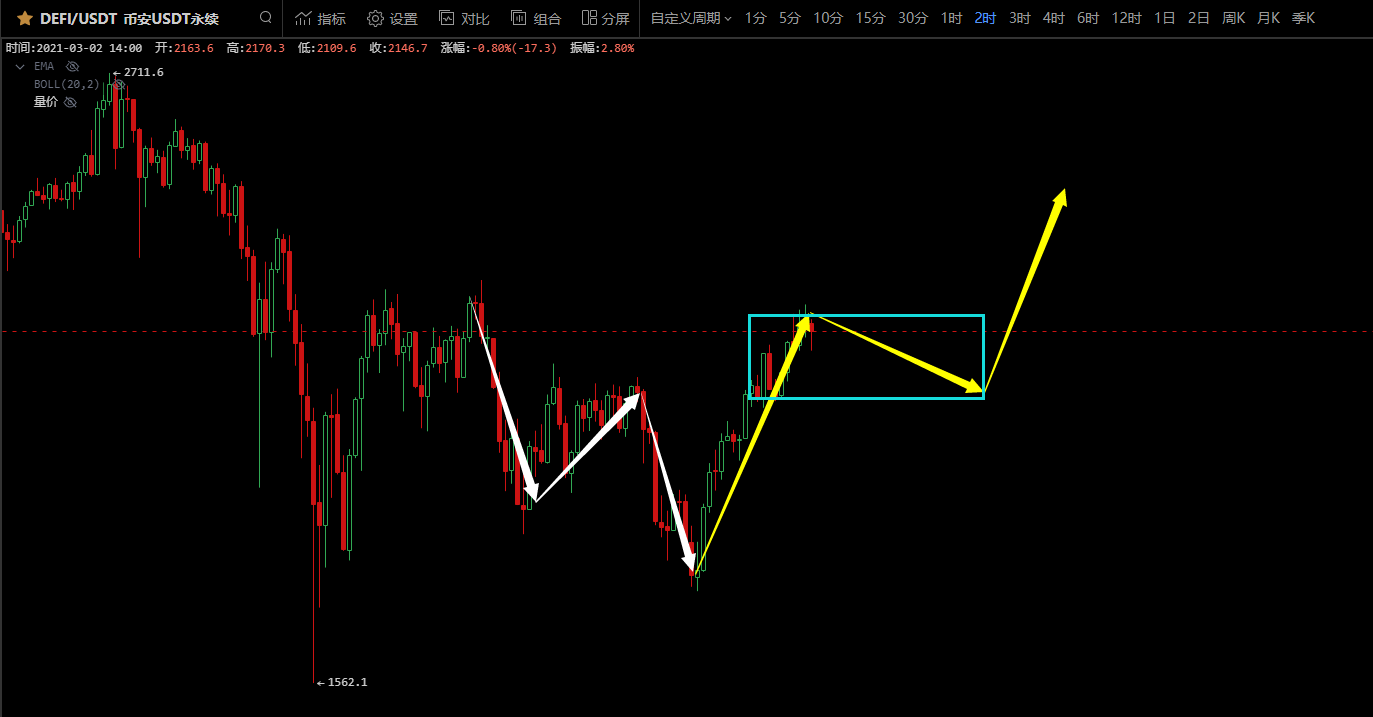The height and width of the screenshot is (717, 1373).
Task: Open the 指标 indicators panel
Action: [x=320, y=18]
